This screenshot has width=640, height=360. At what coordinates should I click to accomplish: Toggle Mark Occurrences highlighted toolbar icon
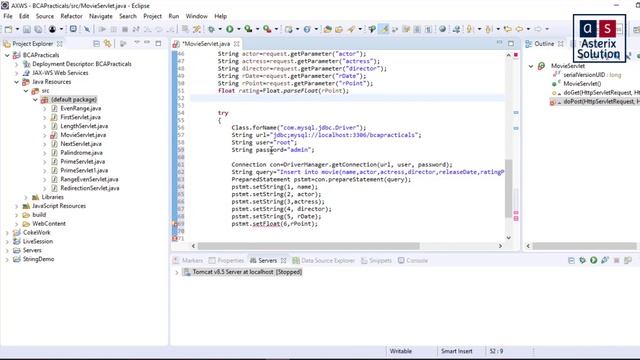coord(384,29)
